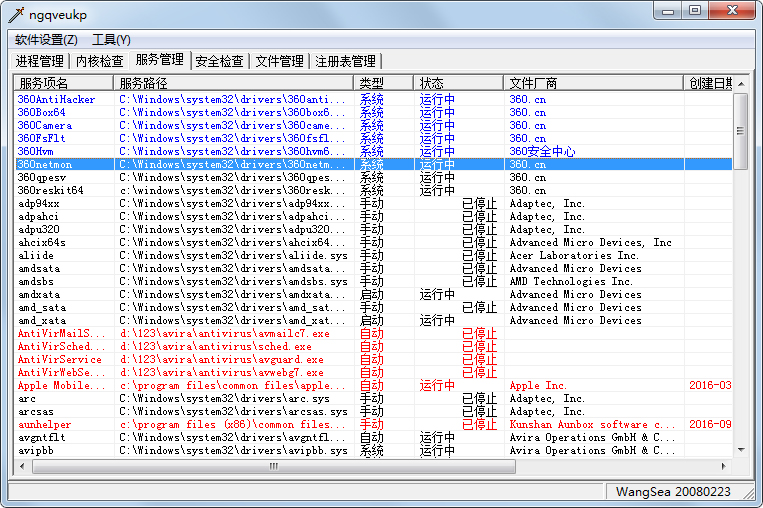
Task: Switch to the 内核检查 tab
Action: click(100, 61)
